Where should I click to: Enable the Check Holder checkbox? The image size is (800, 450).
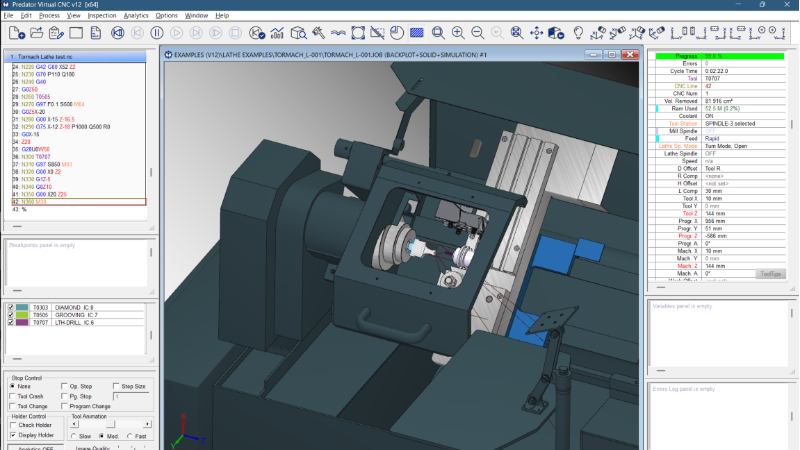click(x=14, y=425)
